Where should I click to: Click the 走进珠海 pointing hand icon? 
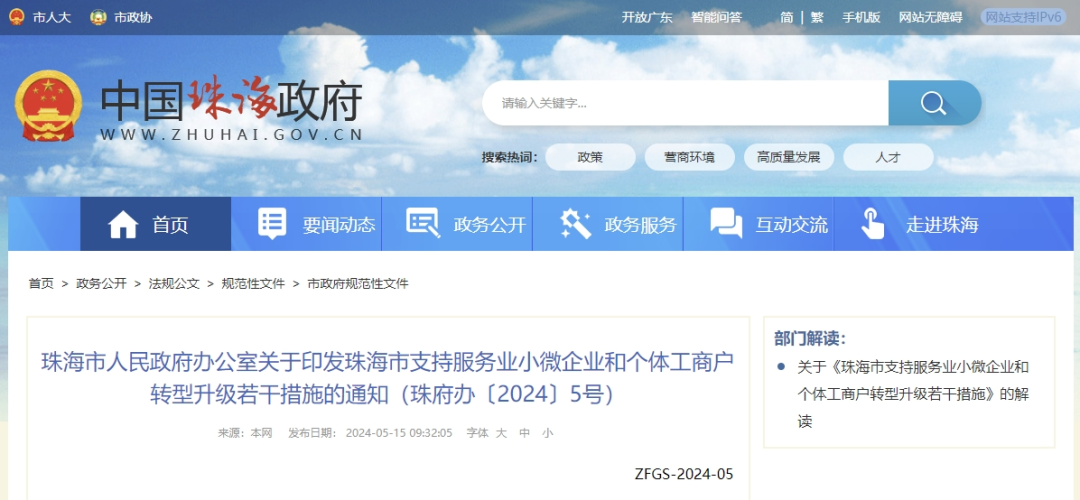point(873,224)
